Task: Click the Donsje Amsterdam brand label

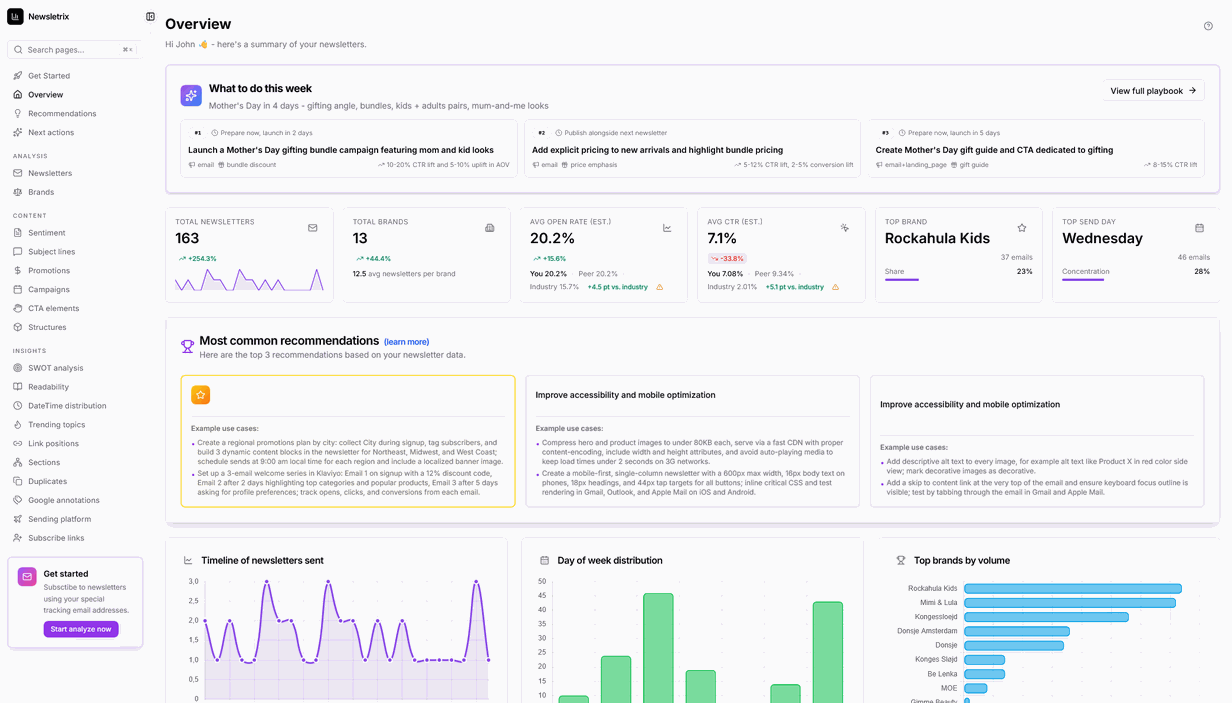Action: (x=927, y=631)
